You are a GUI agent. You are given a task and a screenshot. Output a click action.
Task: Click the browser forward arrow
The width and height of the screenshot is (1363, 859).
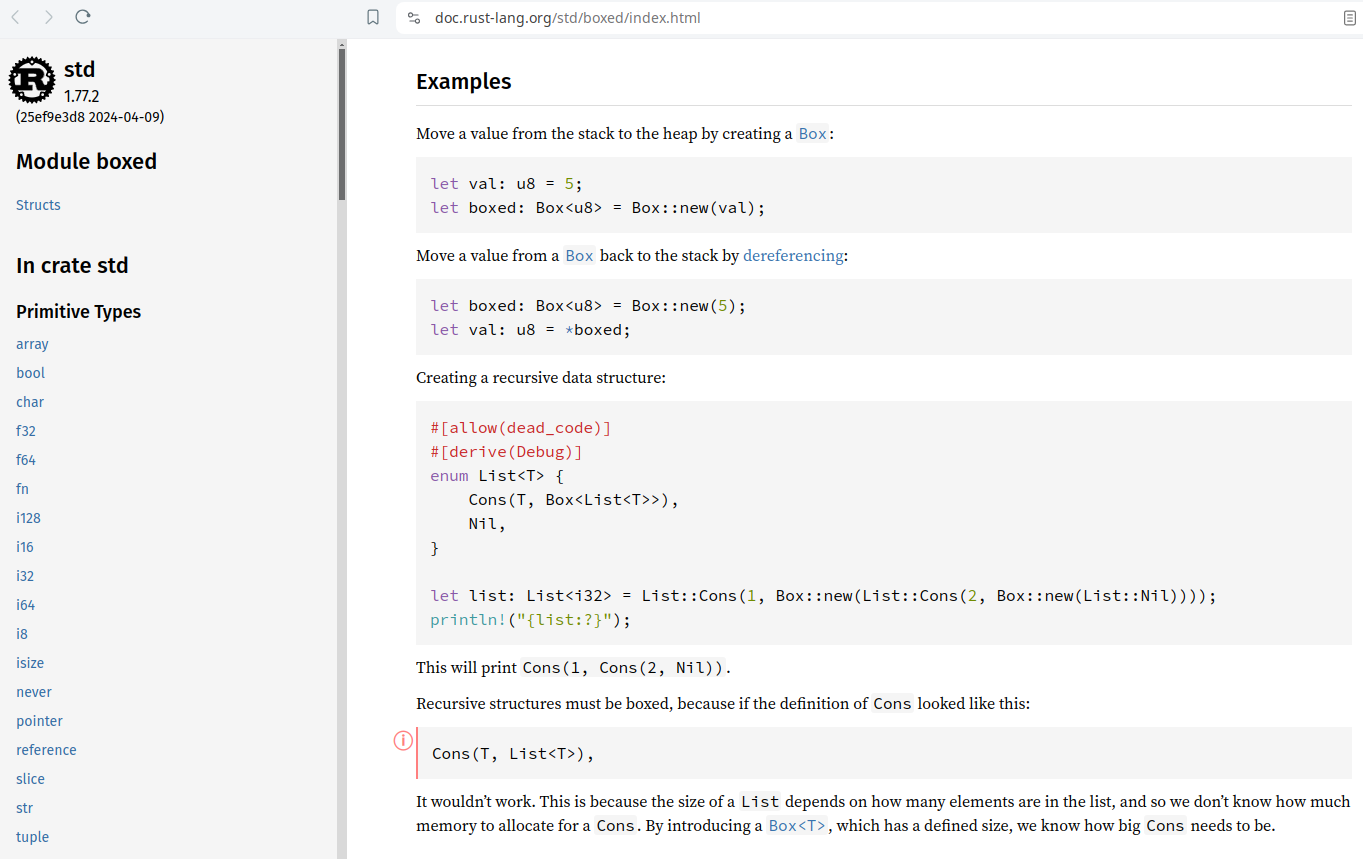click(x=49, y=17)
